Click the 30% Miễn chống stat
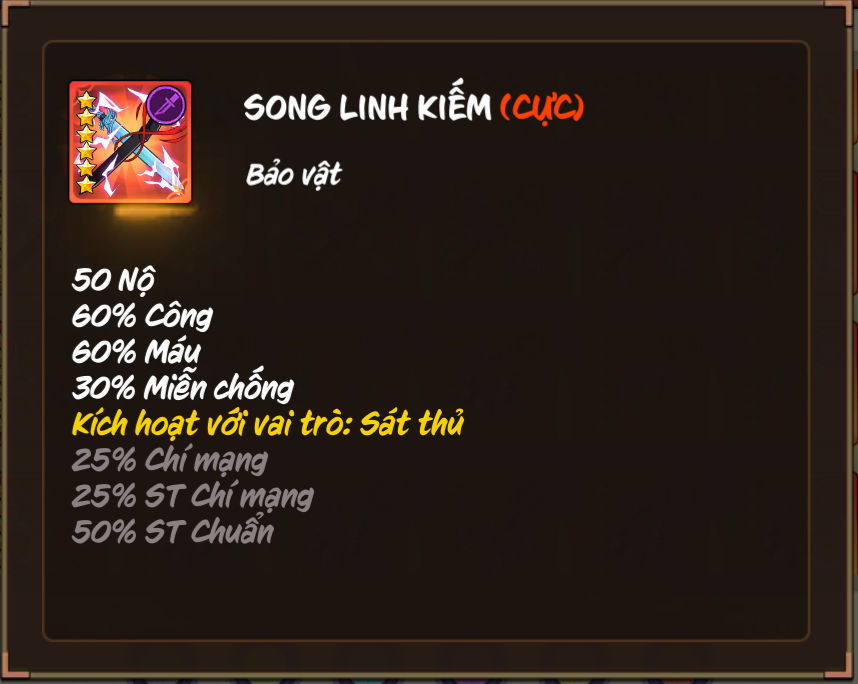Viewport: 858px width, 684px height. (183, 386)
